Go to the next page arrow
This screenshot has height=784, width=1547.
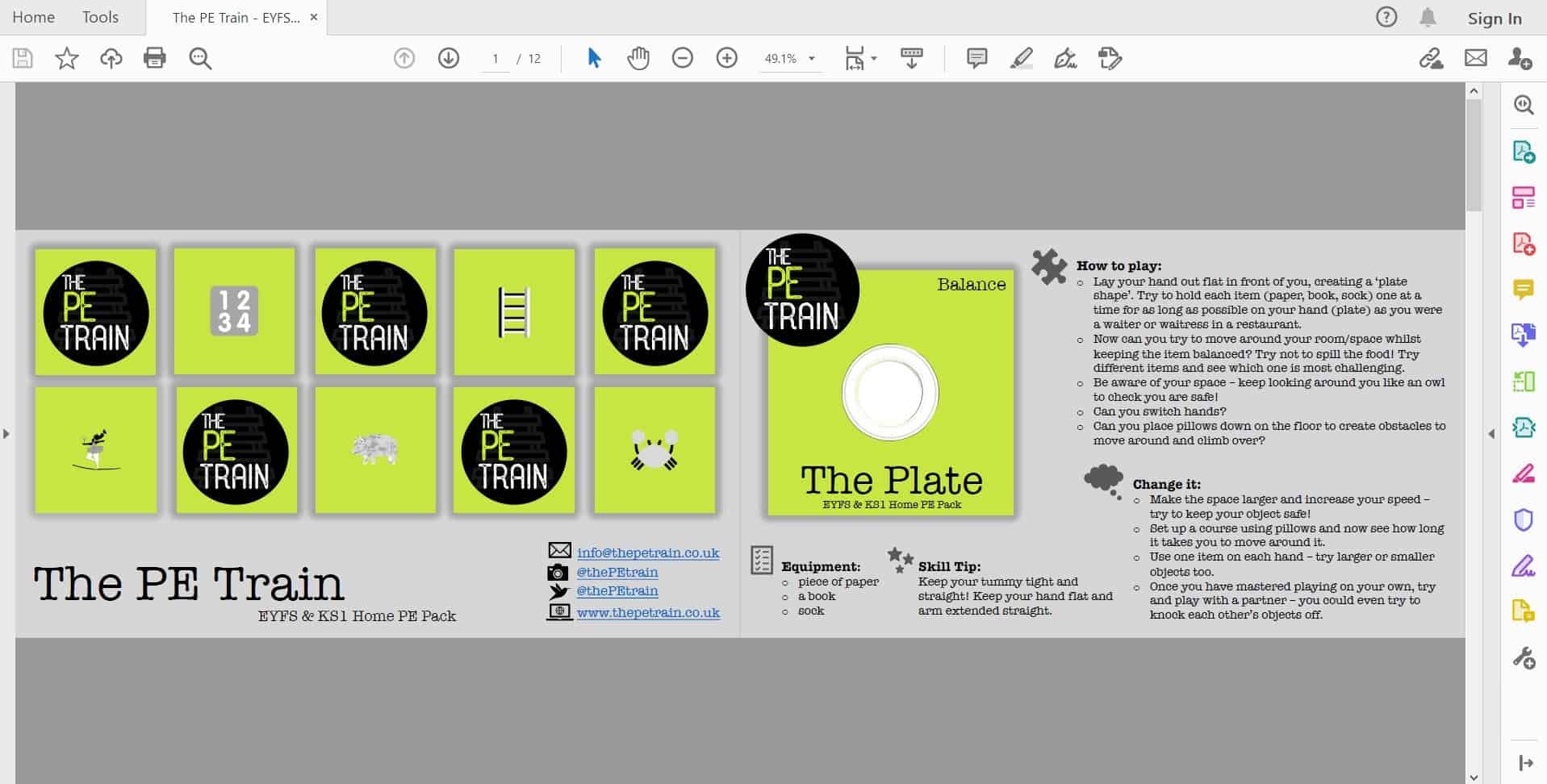click(x=448, y=58)
